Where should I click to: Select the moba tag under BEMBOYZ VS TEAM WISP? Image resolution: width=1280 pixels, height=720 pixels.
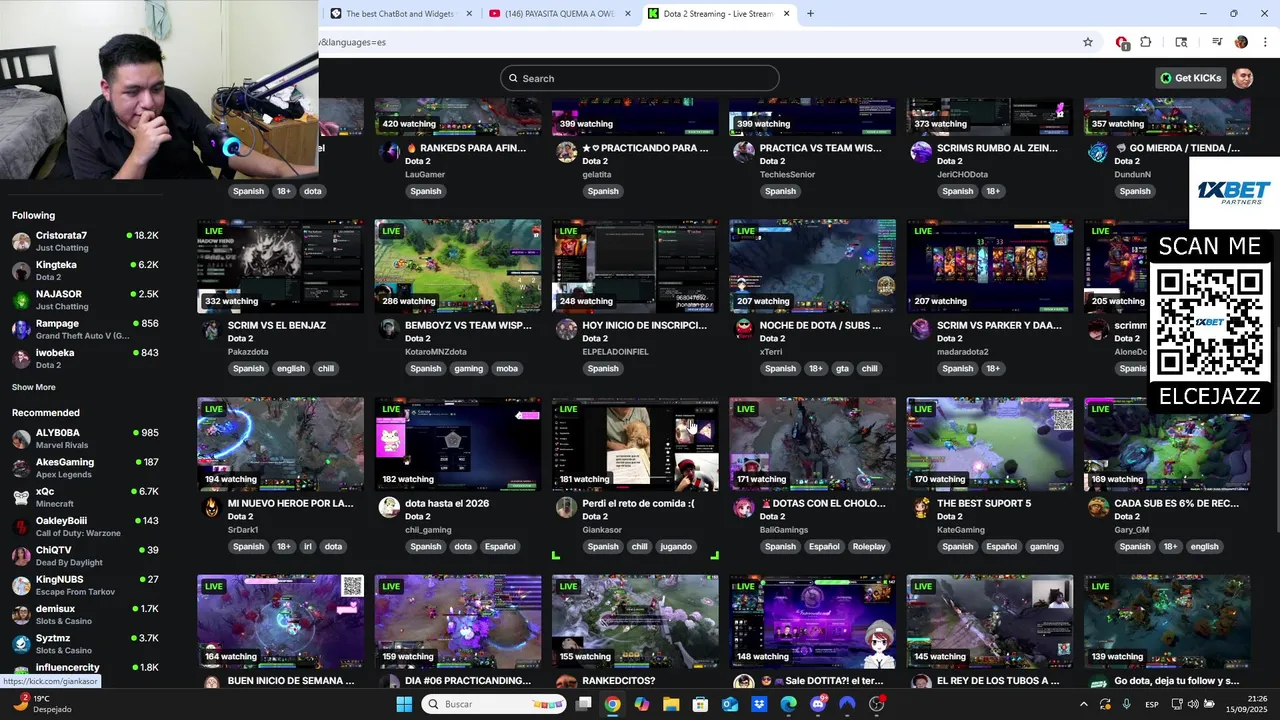[x=507, y=369]
